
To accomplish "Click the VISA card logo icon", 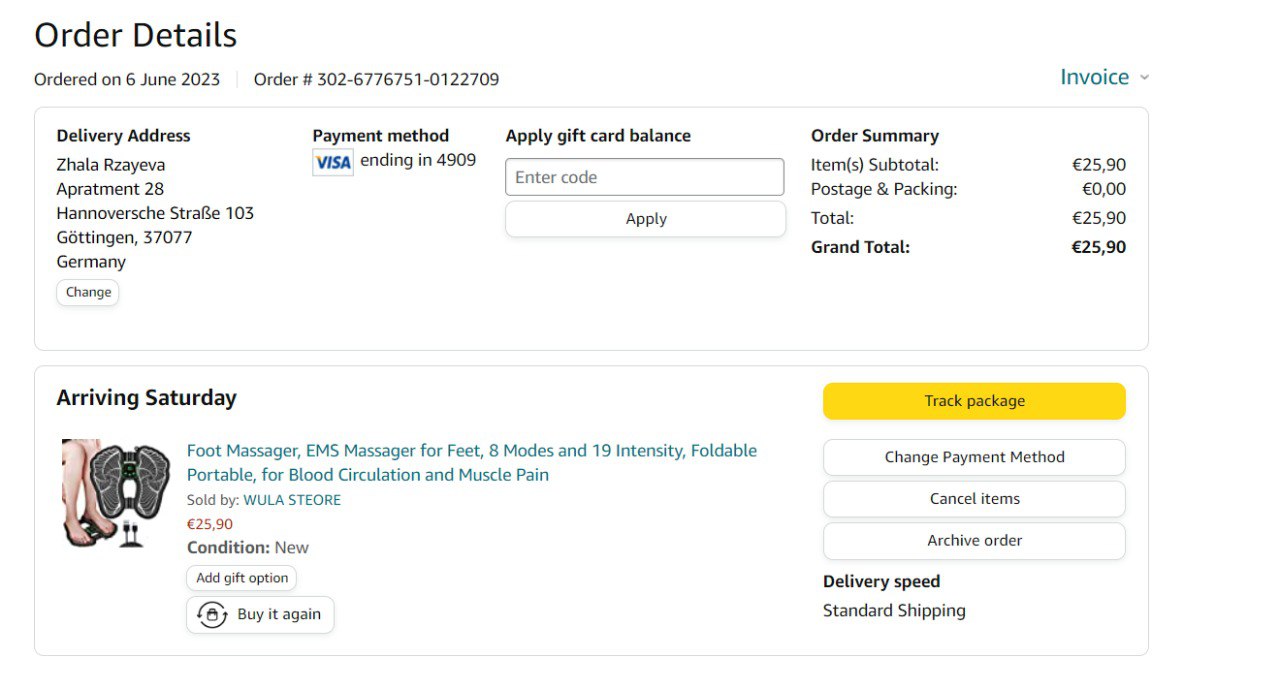I will pos(333,162).
